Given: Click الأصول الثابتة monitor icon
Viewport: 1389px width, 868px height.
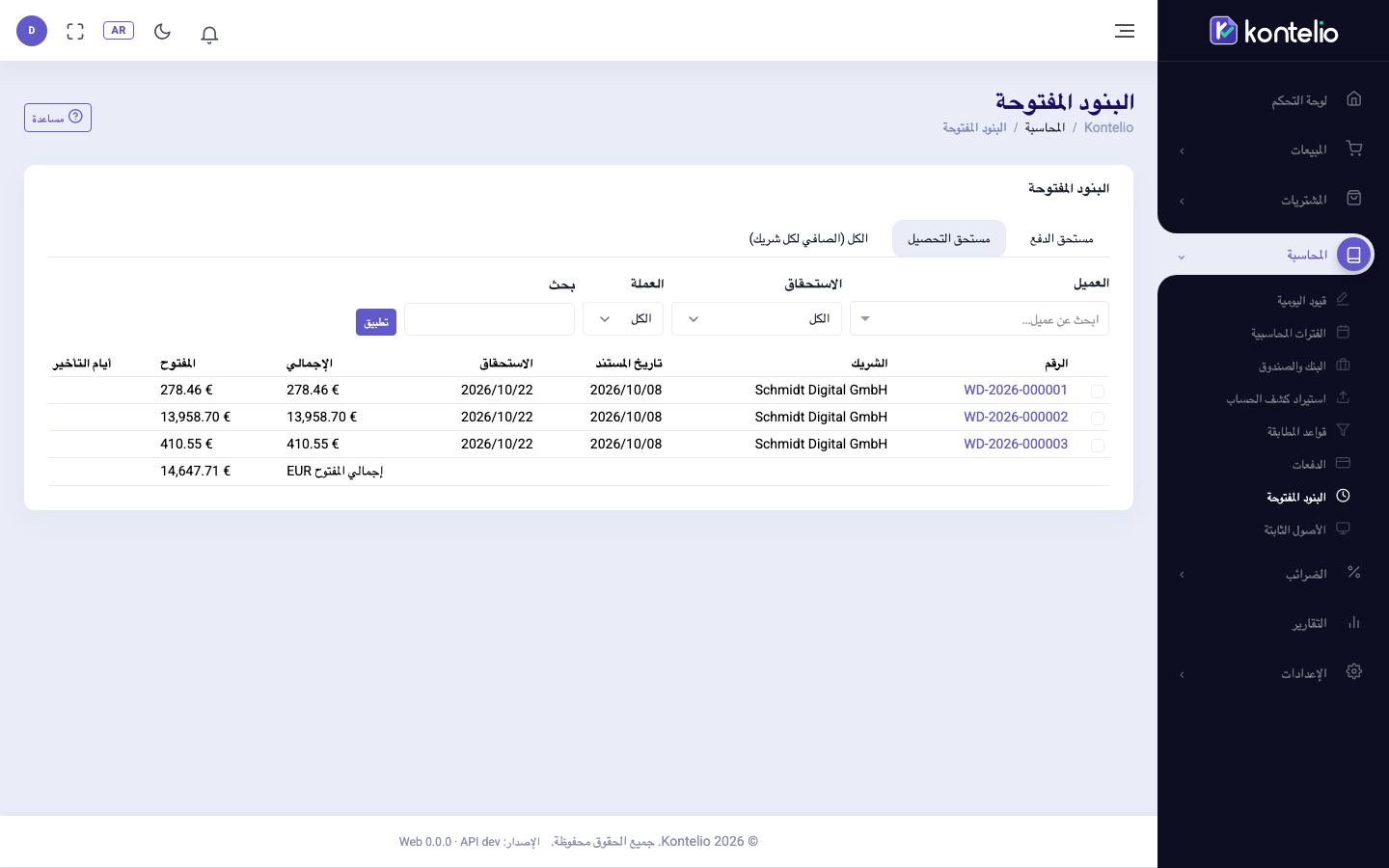Looking at the screenshot, I should [1343, 529].
